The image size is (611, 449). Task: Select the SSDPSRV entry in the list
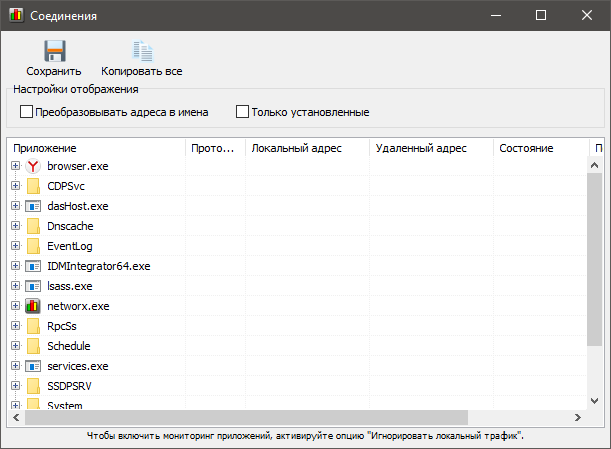tap(69, 386)
